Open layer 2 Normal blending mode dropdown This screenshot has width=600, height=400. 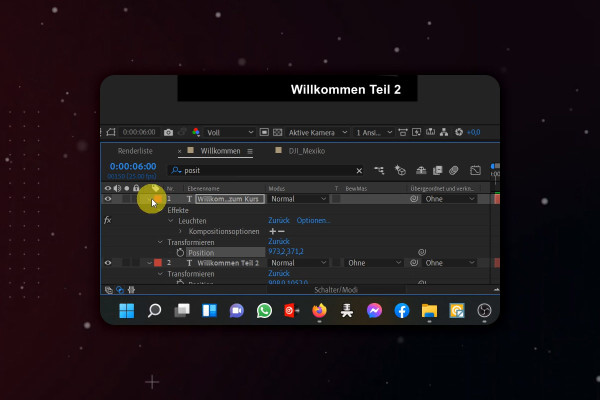[298, 263]
